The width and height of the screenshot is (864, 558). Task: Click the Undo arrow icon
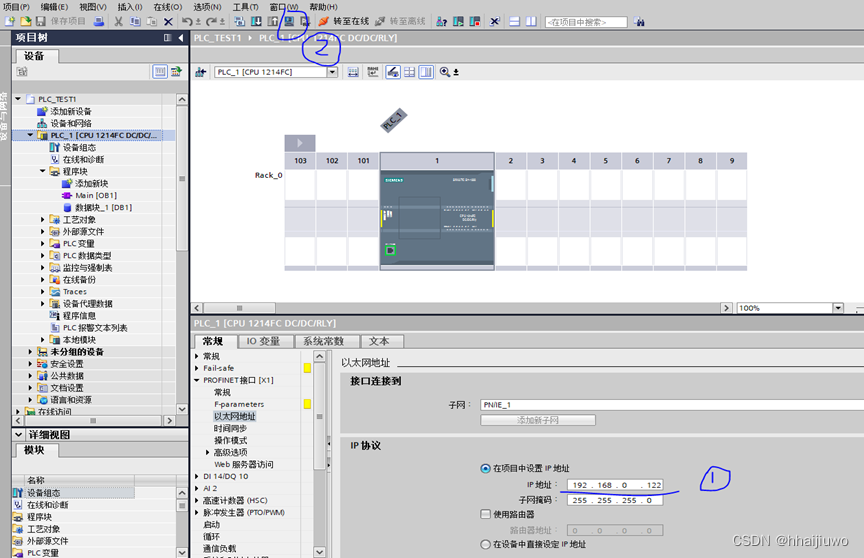(187, 21)
